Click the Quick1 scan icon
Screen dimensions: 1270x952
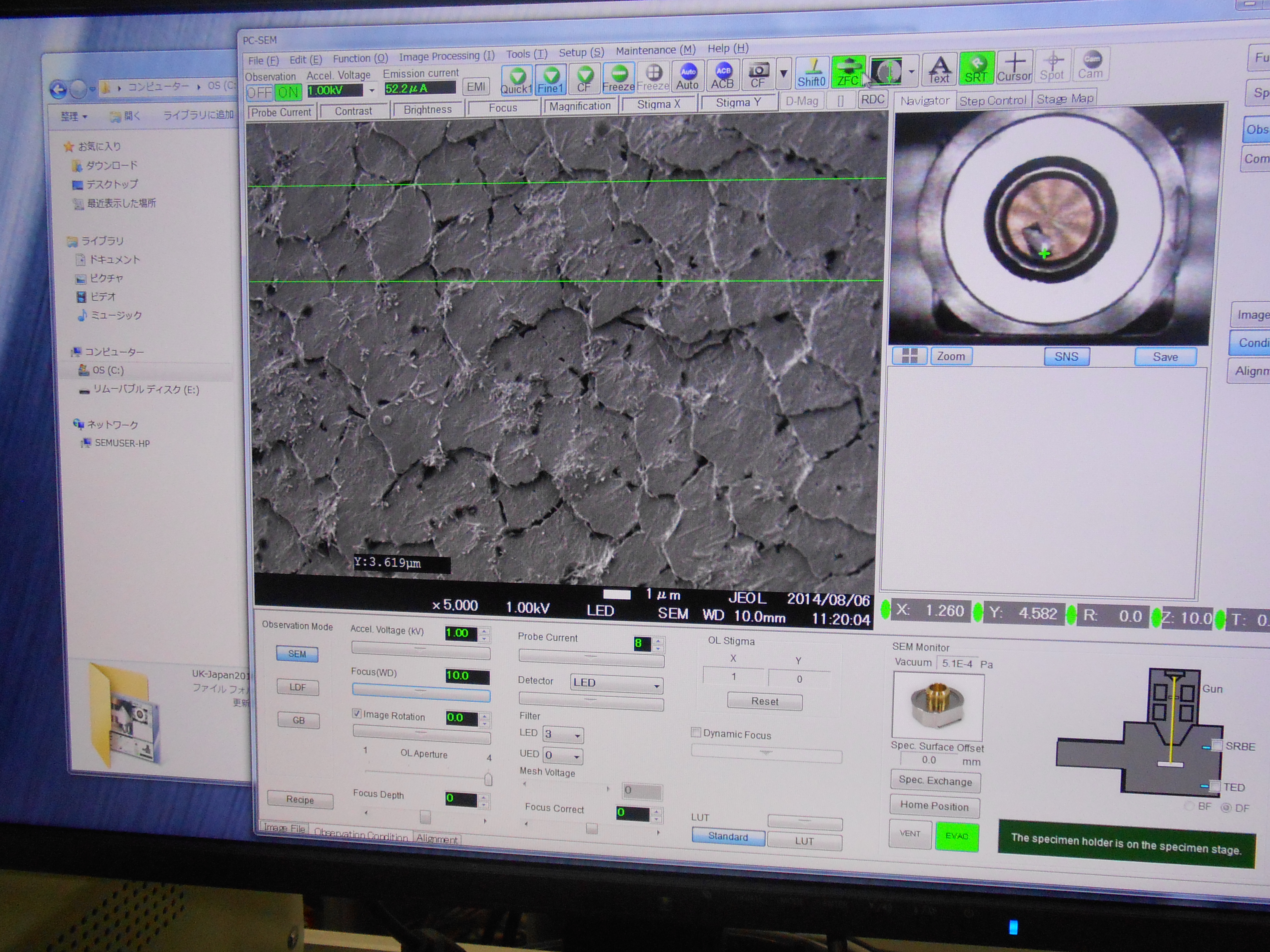[517, 80]
